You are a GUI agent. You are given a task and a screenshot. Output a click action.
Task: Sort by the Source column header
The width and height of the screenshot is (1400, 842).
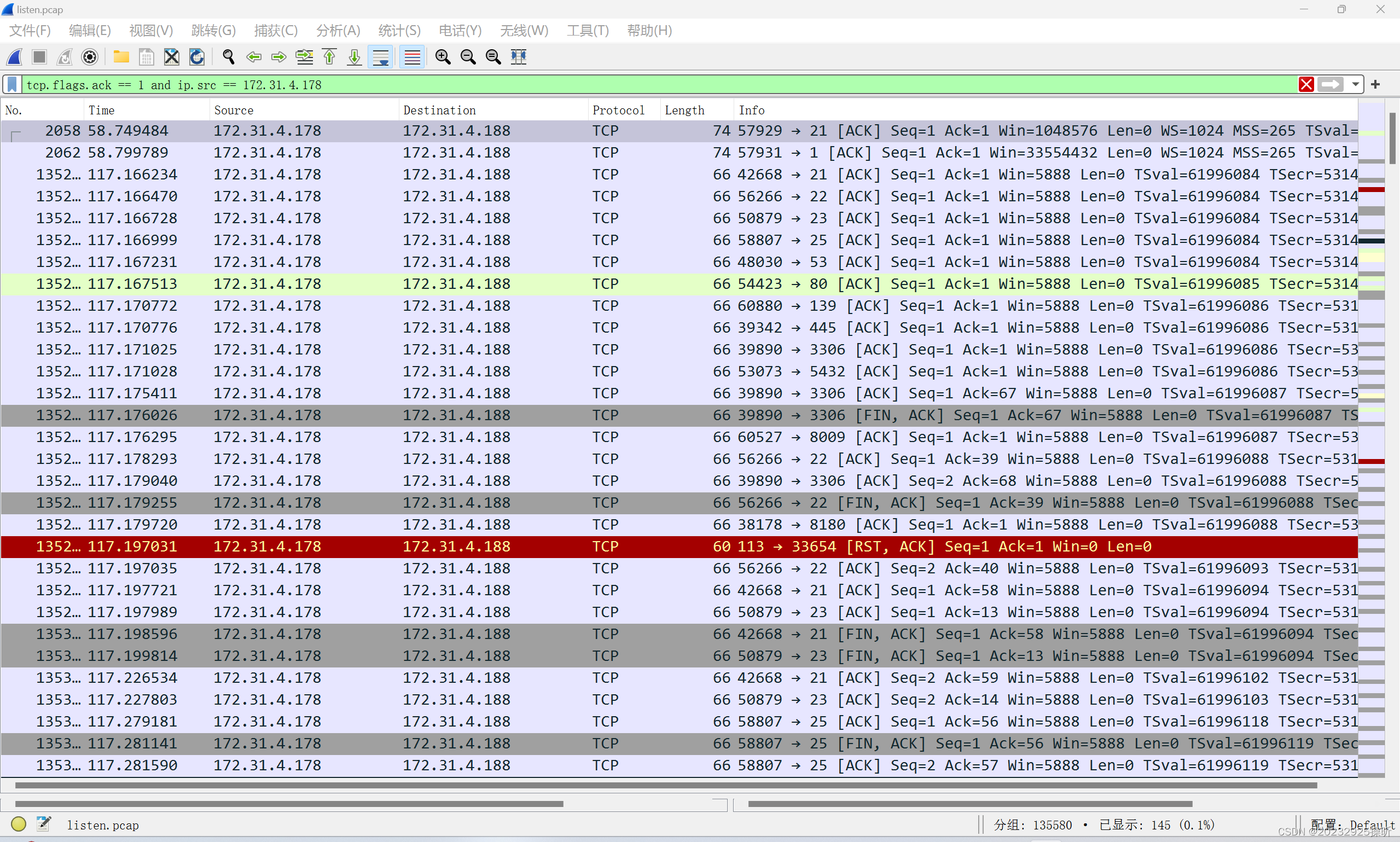coord(304,110)
